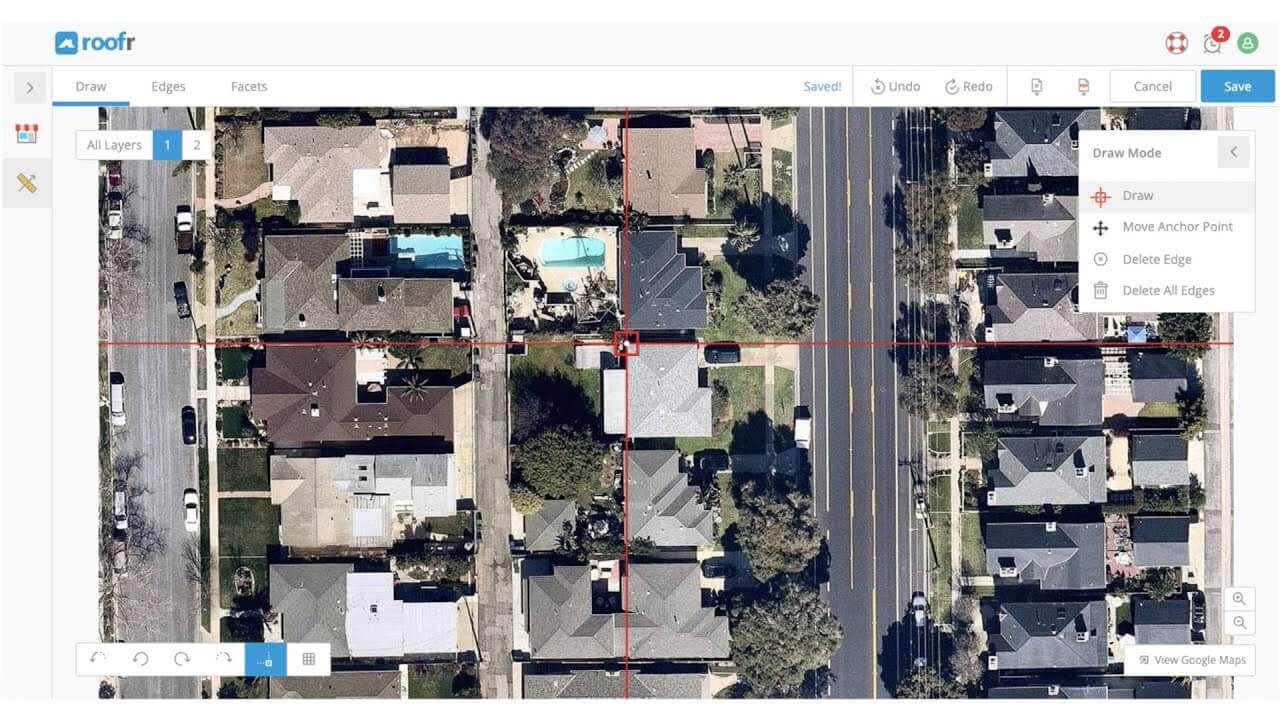Redo the last undone action
Image resolution: width=1280 pixels, height=720 pixels.
969,86
